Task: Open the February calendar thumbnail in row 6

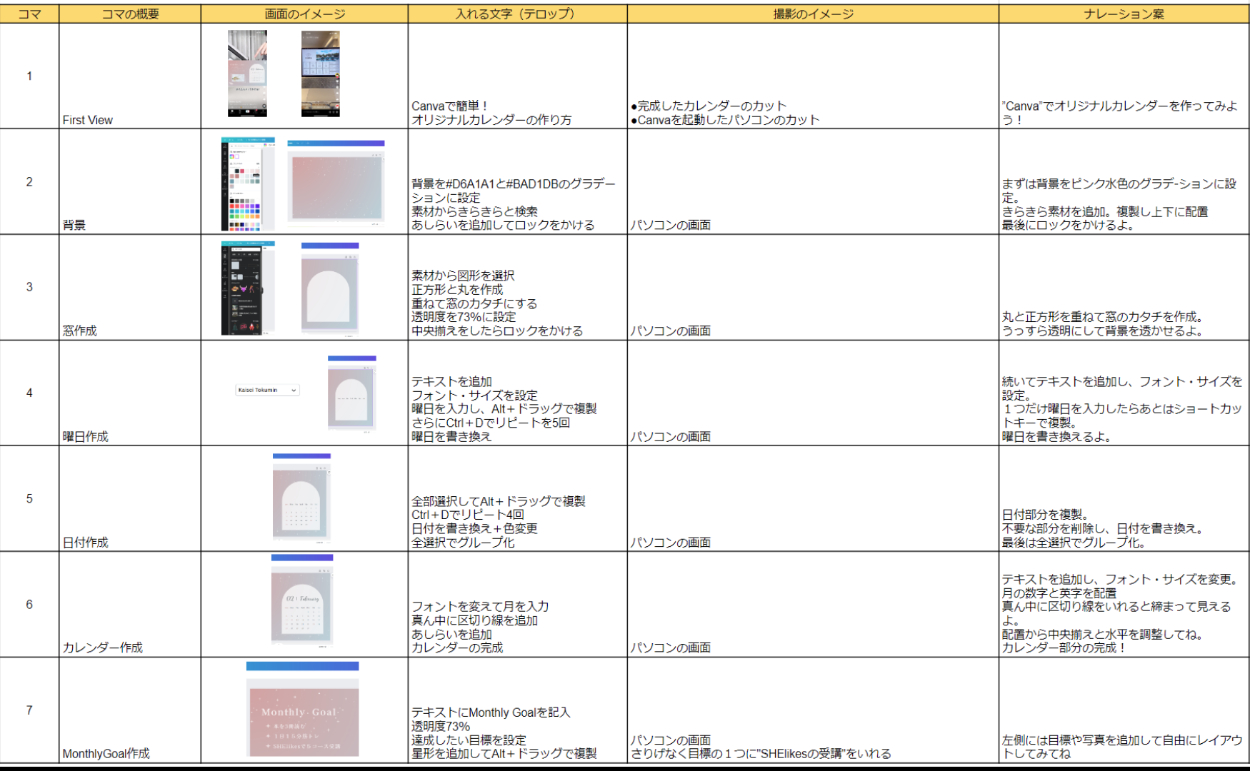Action: (302, 603)
